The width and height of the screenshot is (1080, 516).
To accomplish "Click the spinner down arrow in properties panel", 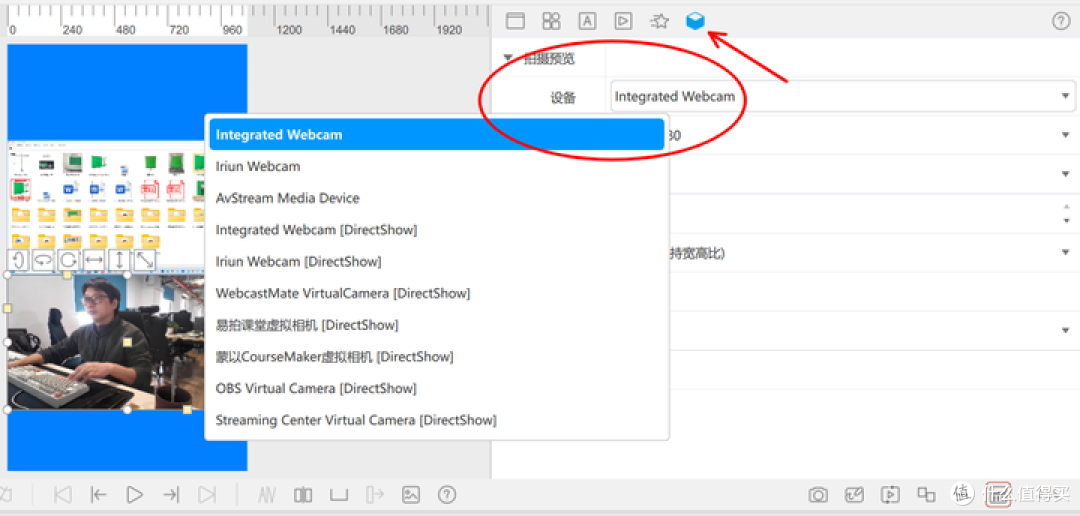I will tap(1066, 220).
